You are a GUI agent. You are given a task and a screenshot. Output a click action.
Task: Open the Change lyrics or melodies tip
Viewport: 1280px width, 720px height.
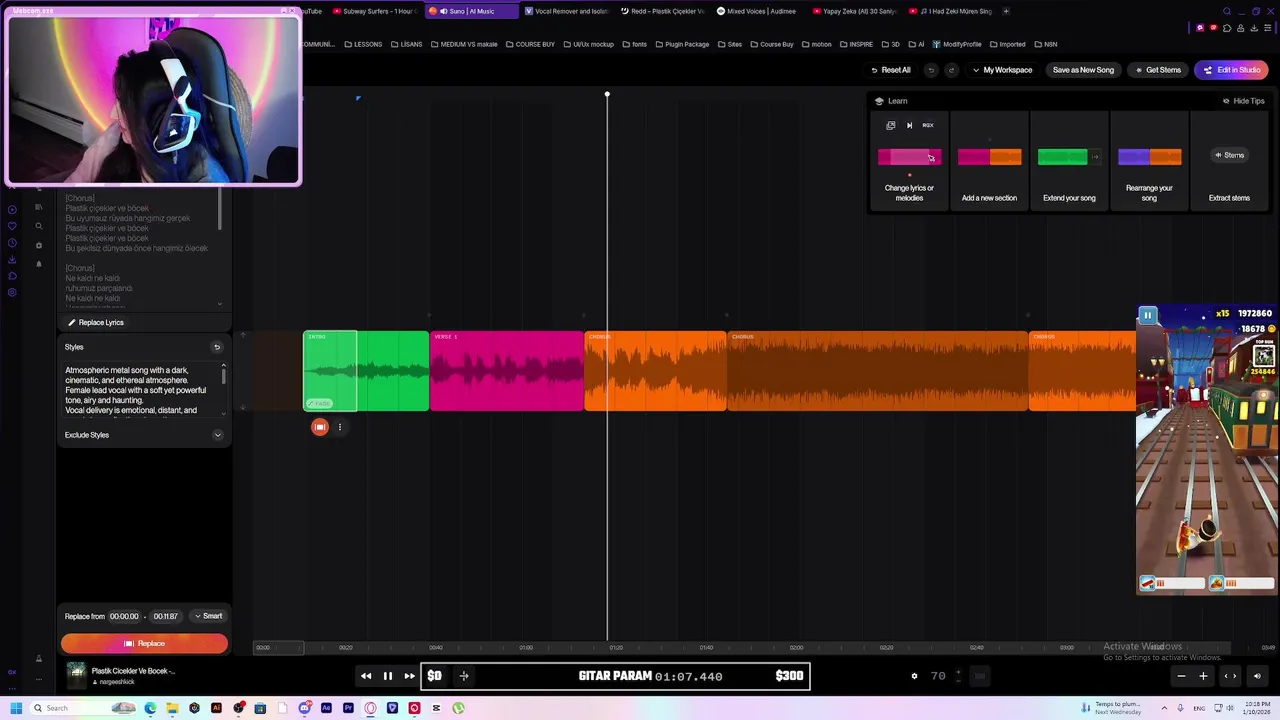pyautogui.click(x=909, y=160)
